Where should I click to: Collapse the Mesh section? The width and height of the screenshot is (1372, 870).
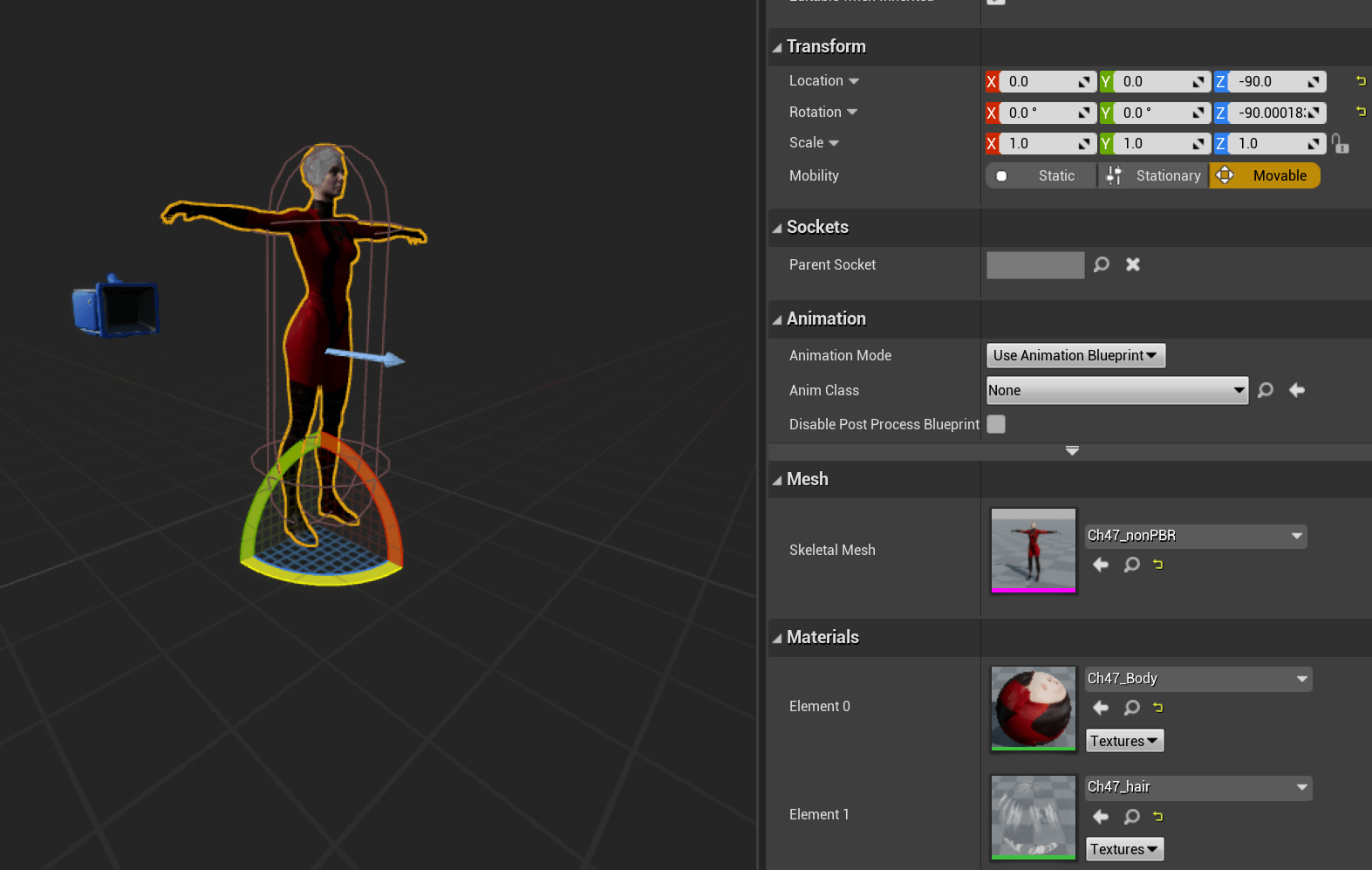pos(777,480)
